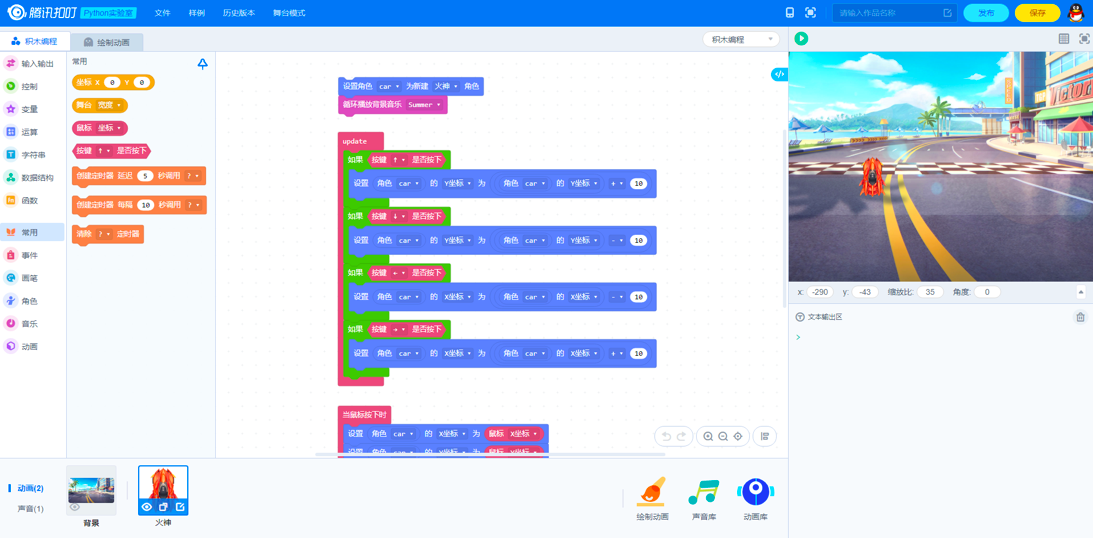This screenshot has height=541, width=1093.
Task: Open the 积木编程 mode dropdown
Action: coord(740,39)
